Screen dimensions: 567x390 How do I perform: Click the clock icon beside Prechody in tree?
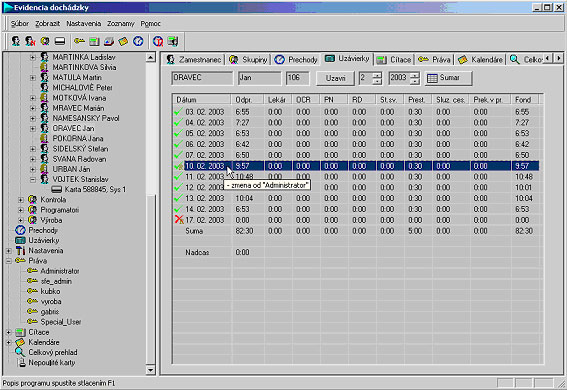point(20,230)
